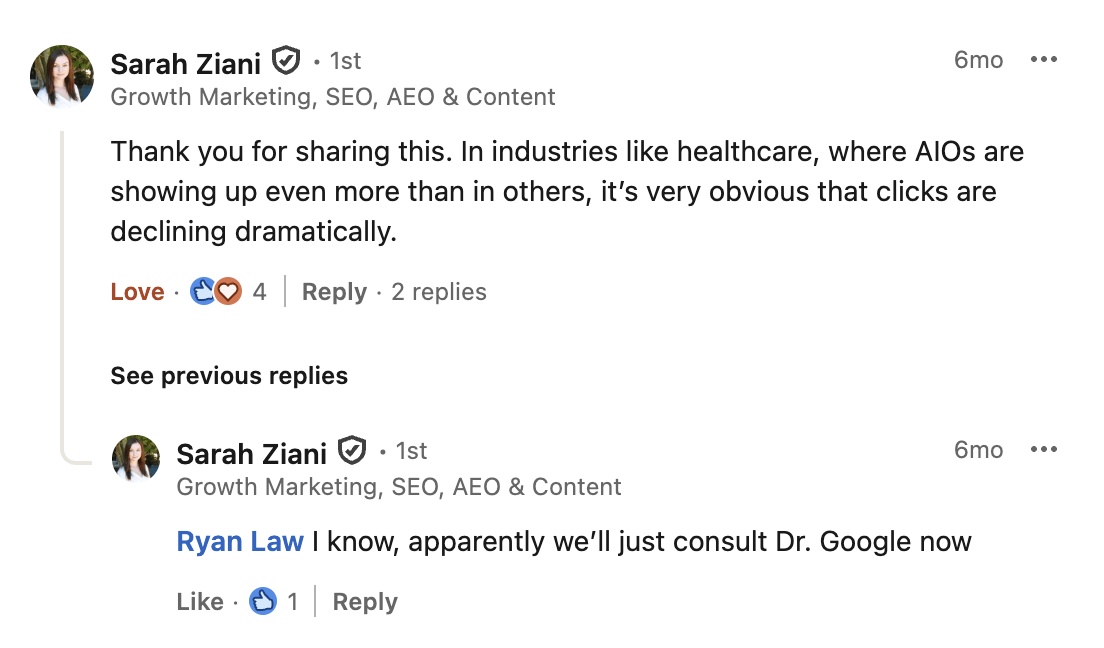Click the thumbs-up reaction icon under the comment
Screen dimensions: 1104x648
tap(203, 291)
